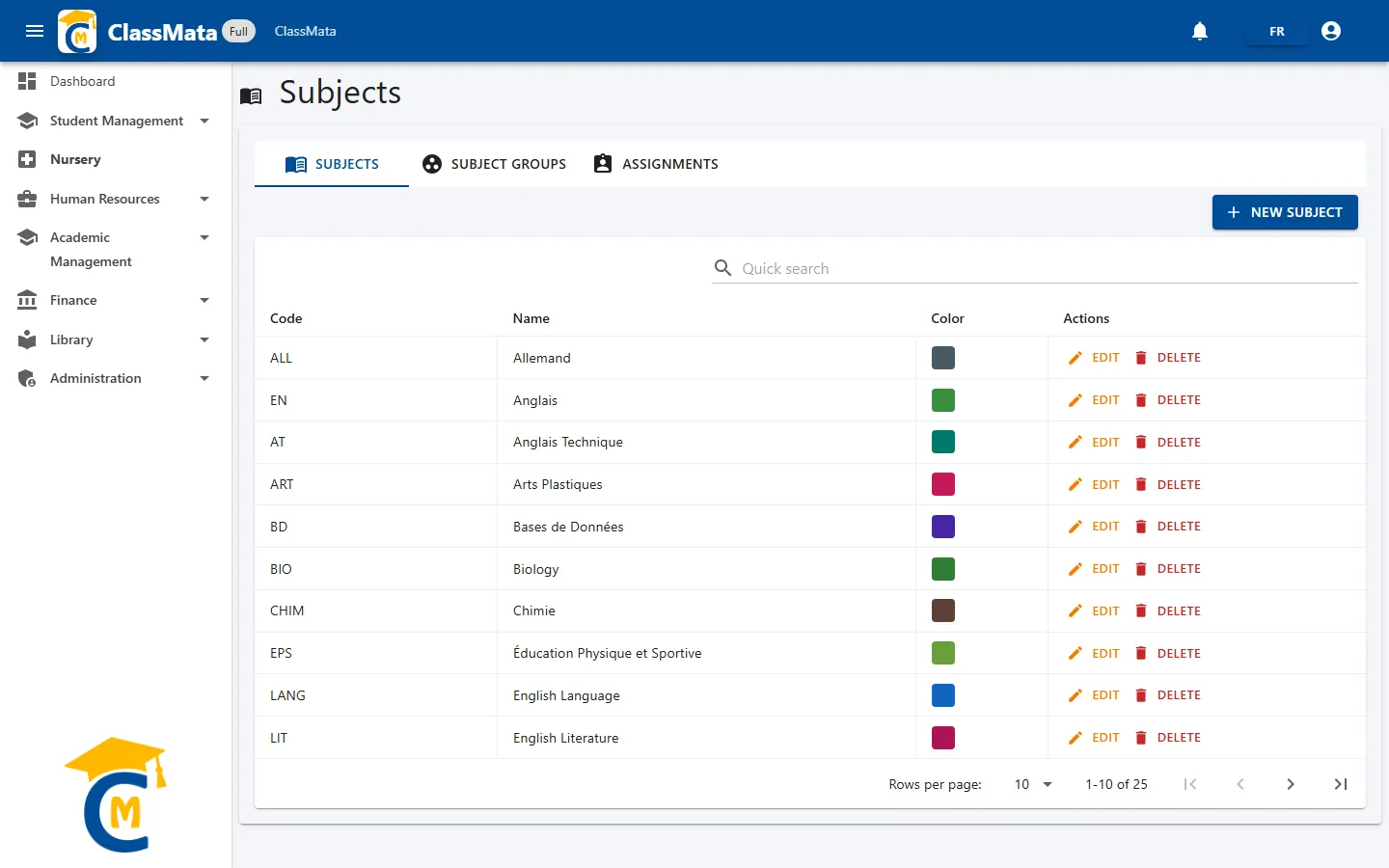This screenshot has height=868, width=1389.
Task: Open the Assignments tab
Action: [657, 164]
